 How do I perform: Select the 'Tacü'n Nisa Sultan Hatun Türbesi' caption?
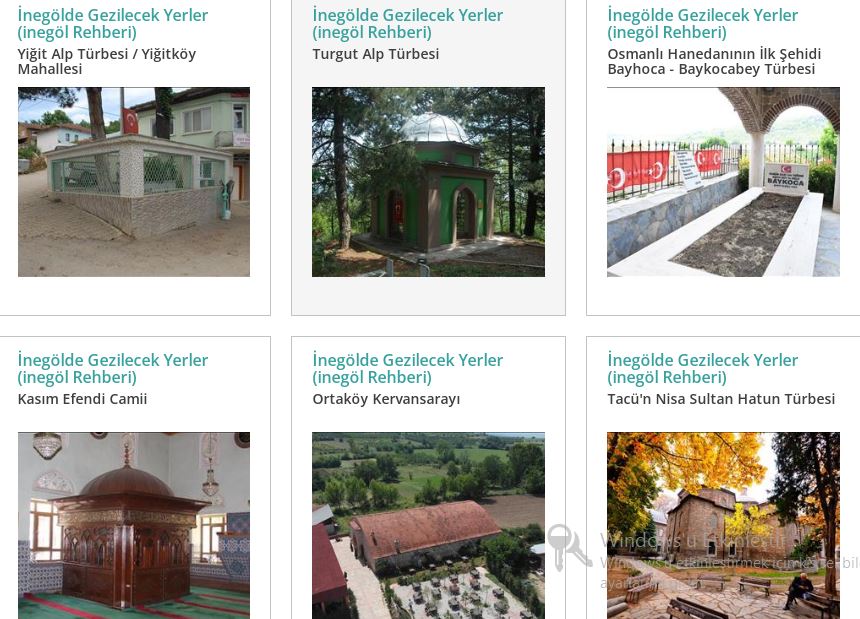pyautogui.click(x=721, y=399)
